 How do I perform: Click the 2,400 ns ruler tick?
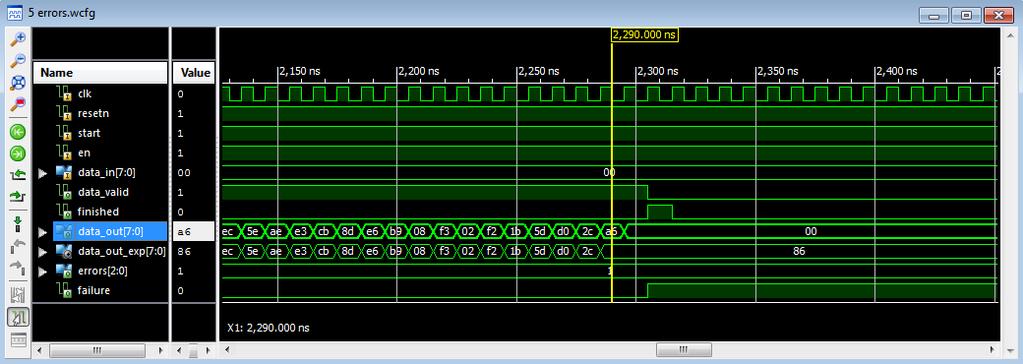point(896,71)
